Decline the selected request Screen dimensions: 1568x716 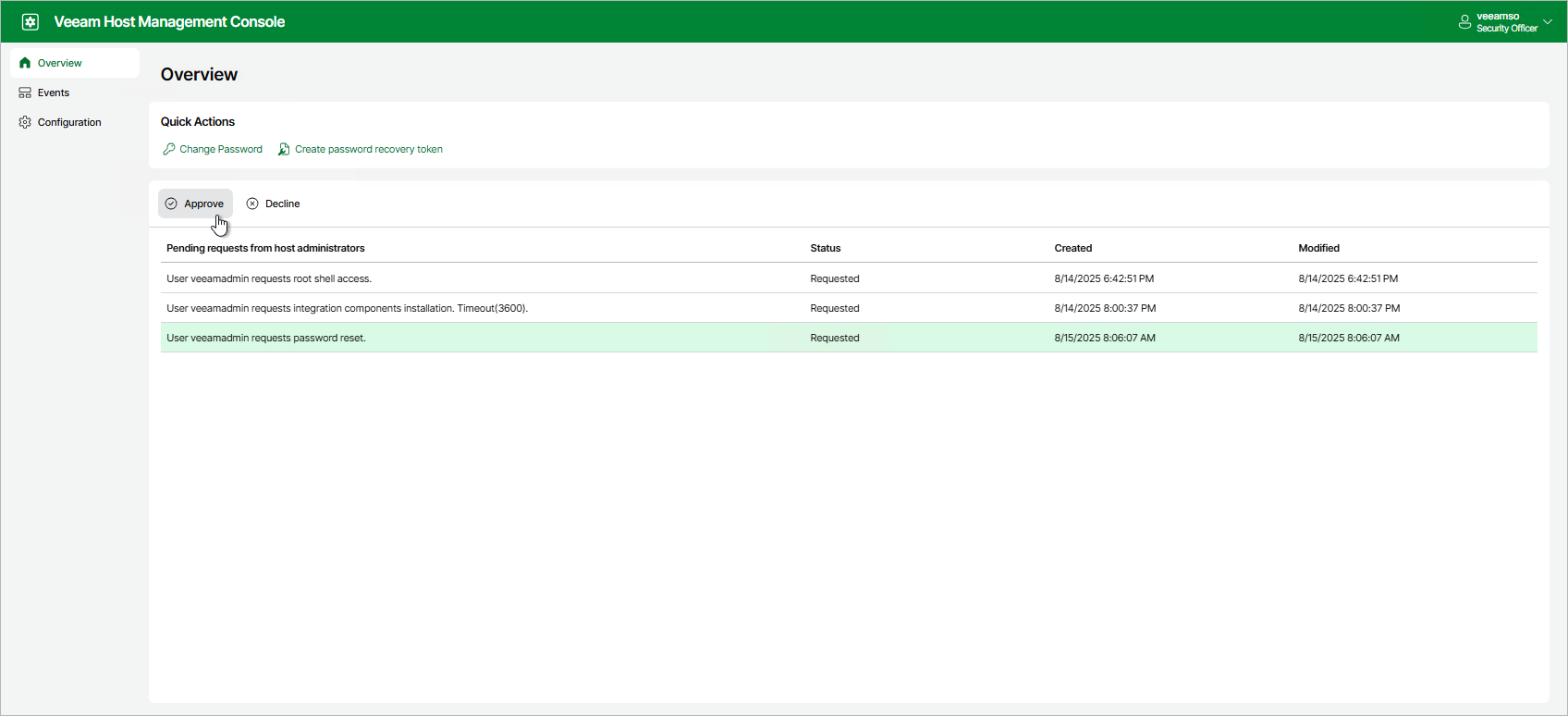click(274, 204)
